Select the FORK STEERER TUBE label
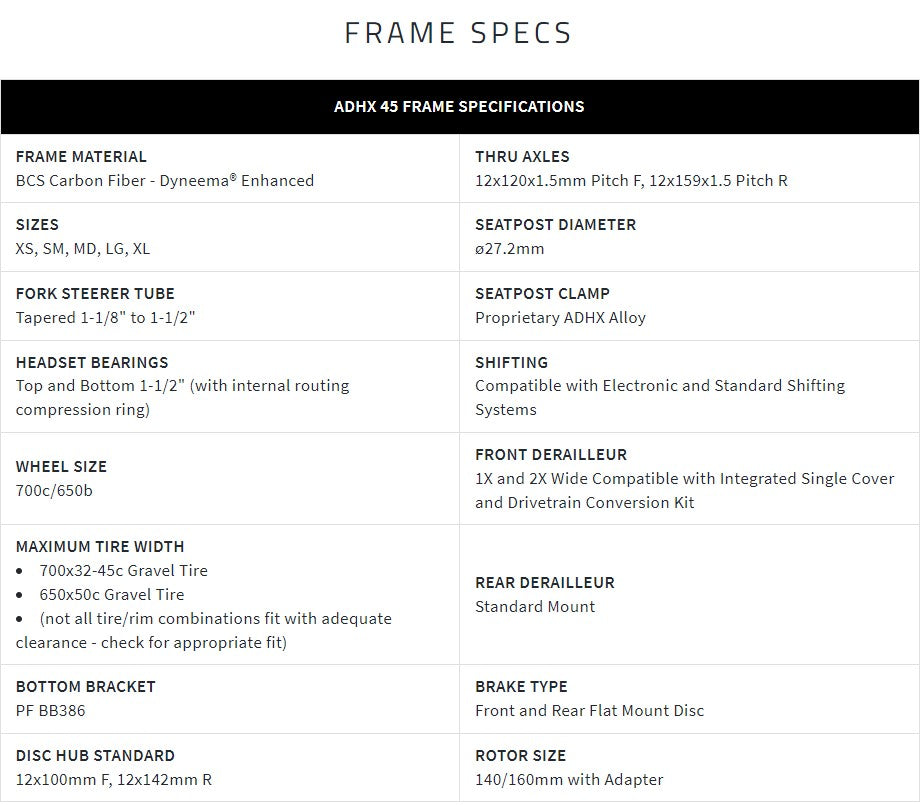The image size is (921, 805). (x=95, y=294)
